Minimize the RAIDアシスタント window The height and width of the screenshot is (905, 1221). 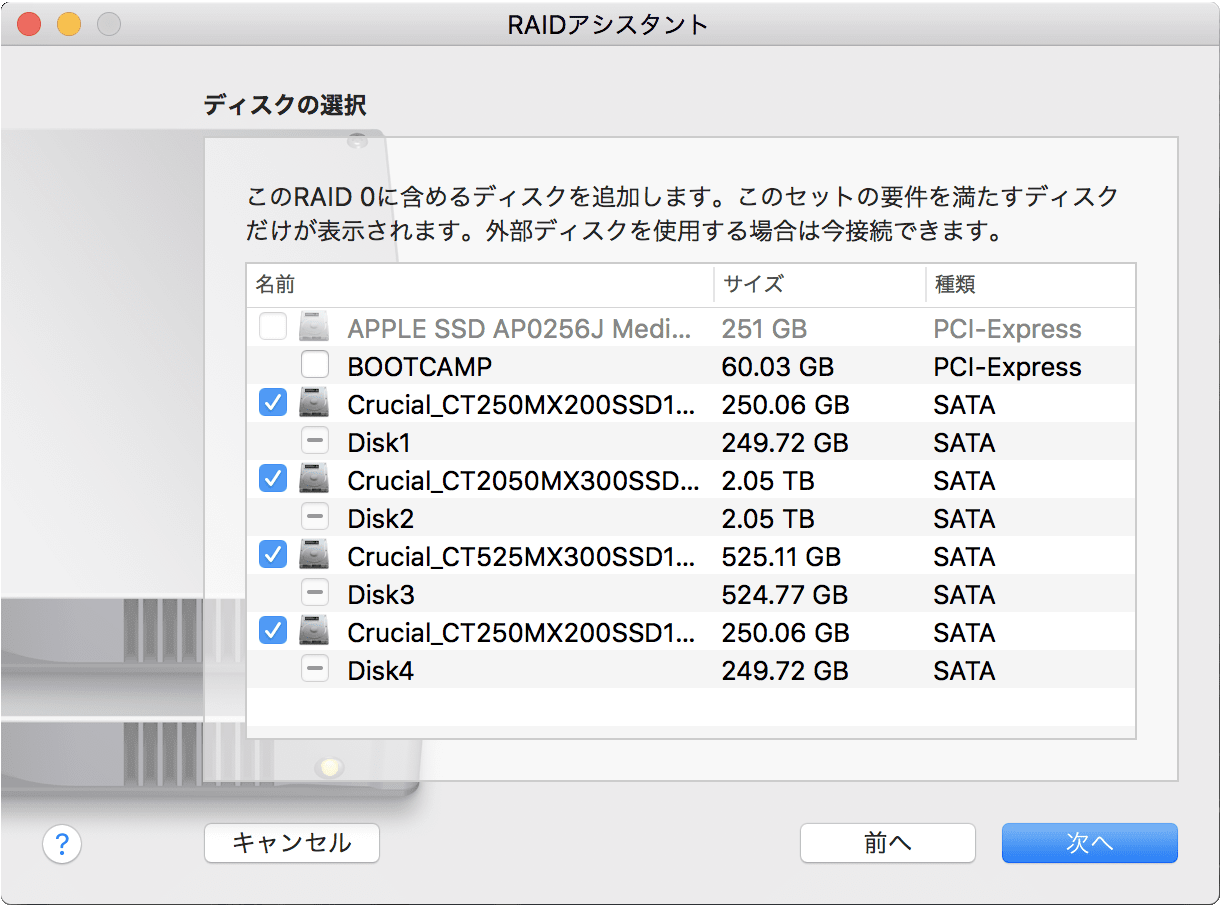click(x=68, y=25)
